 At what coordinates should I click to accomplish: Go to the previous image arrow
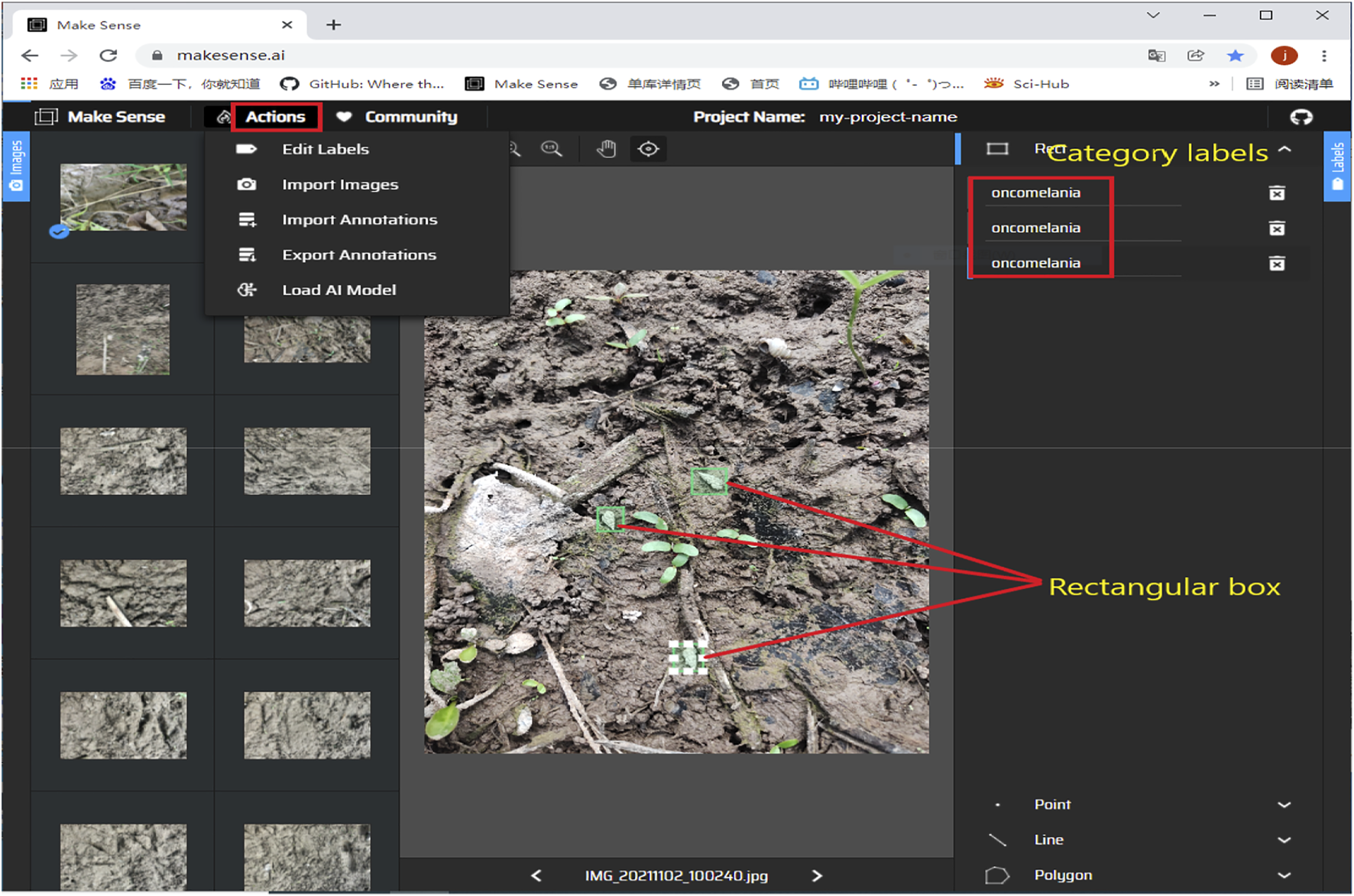536,875
